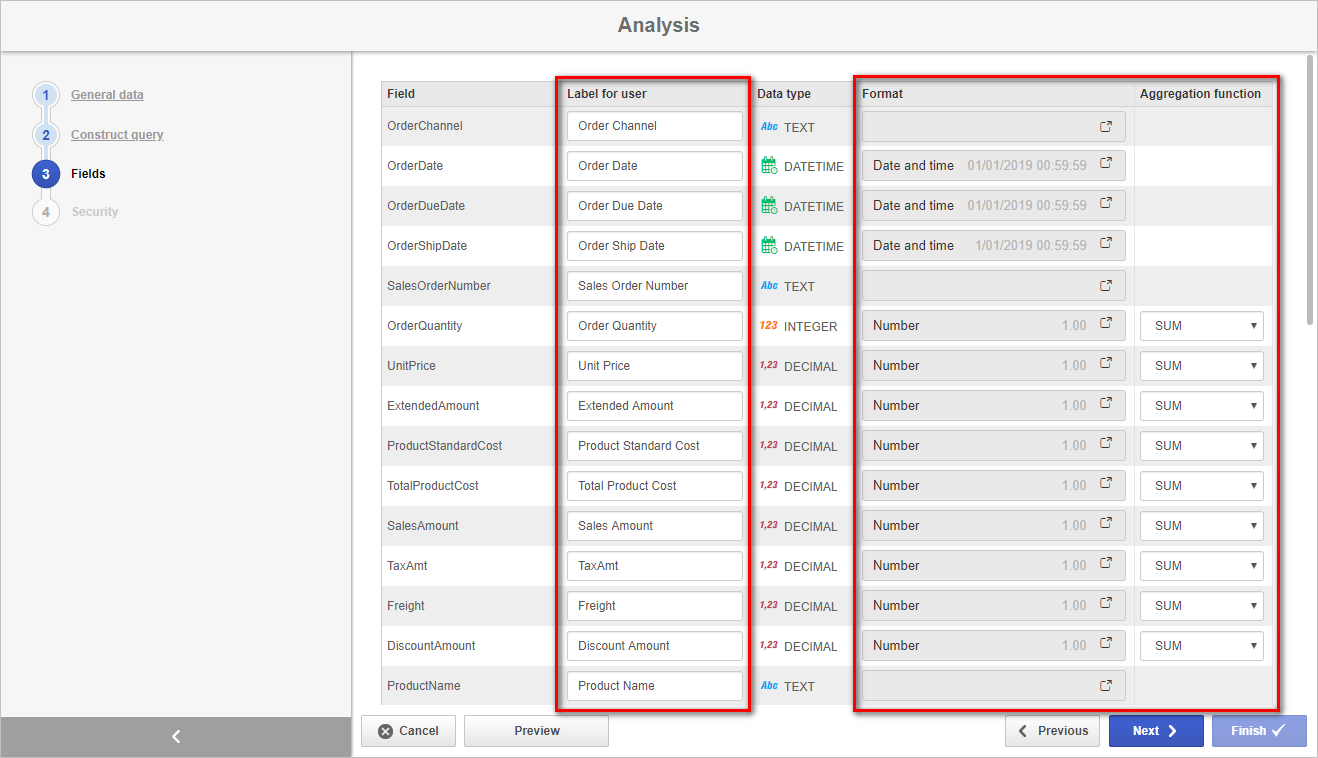Open aggregation dropdown for TotalProductCost
Viewport: 1318px width, 758px height.
pyautogui.click(x=1201, y=486)
